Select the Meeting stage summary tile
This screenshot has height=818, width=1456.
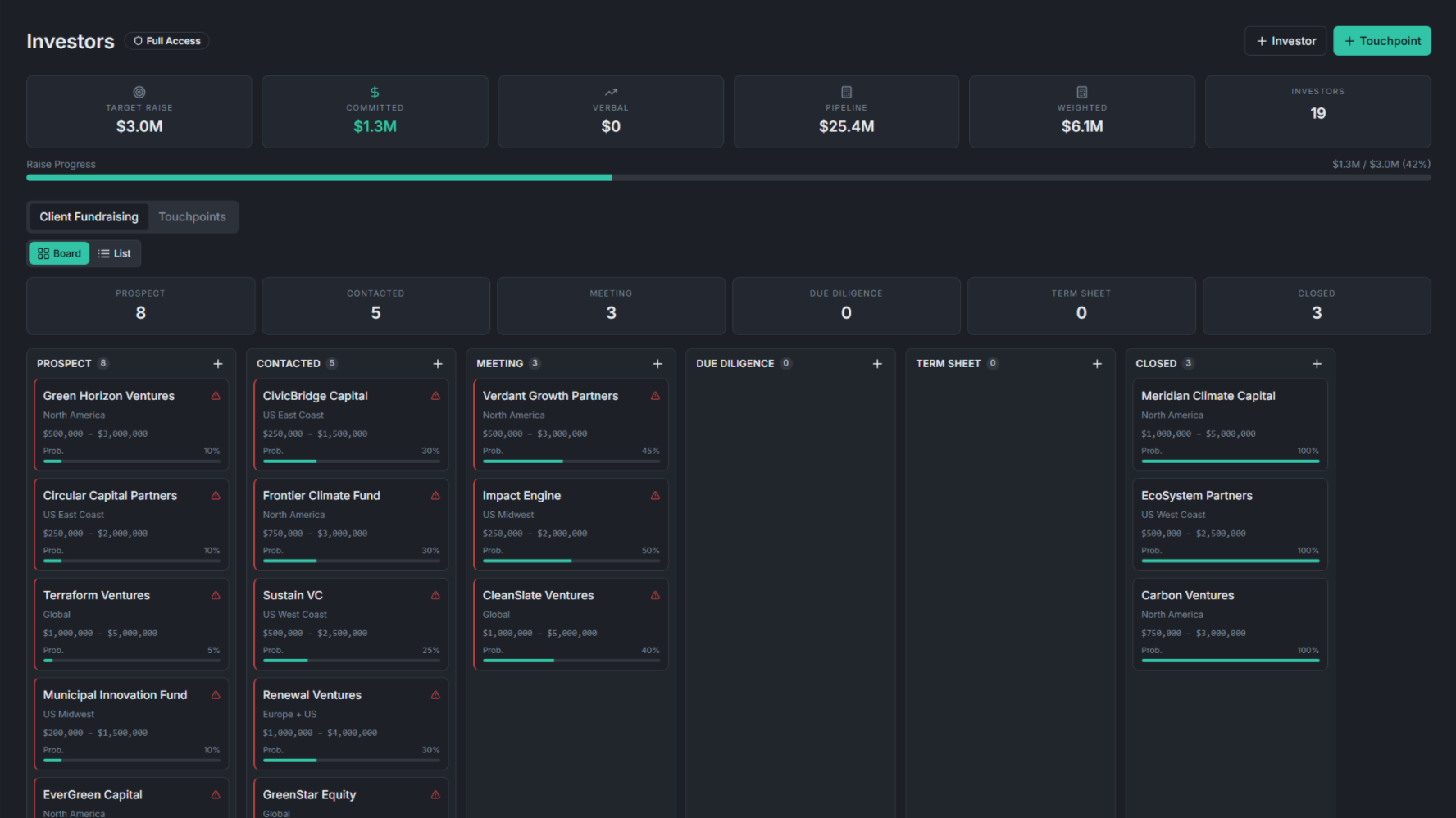(611, 306)
